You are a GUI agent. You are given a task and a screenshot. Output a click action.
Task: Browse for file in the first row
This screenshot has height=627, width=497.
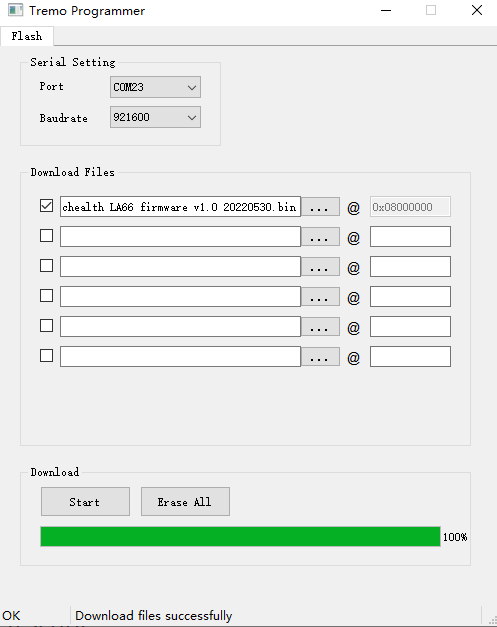pyautogui.click(x=320, y=207)
